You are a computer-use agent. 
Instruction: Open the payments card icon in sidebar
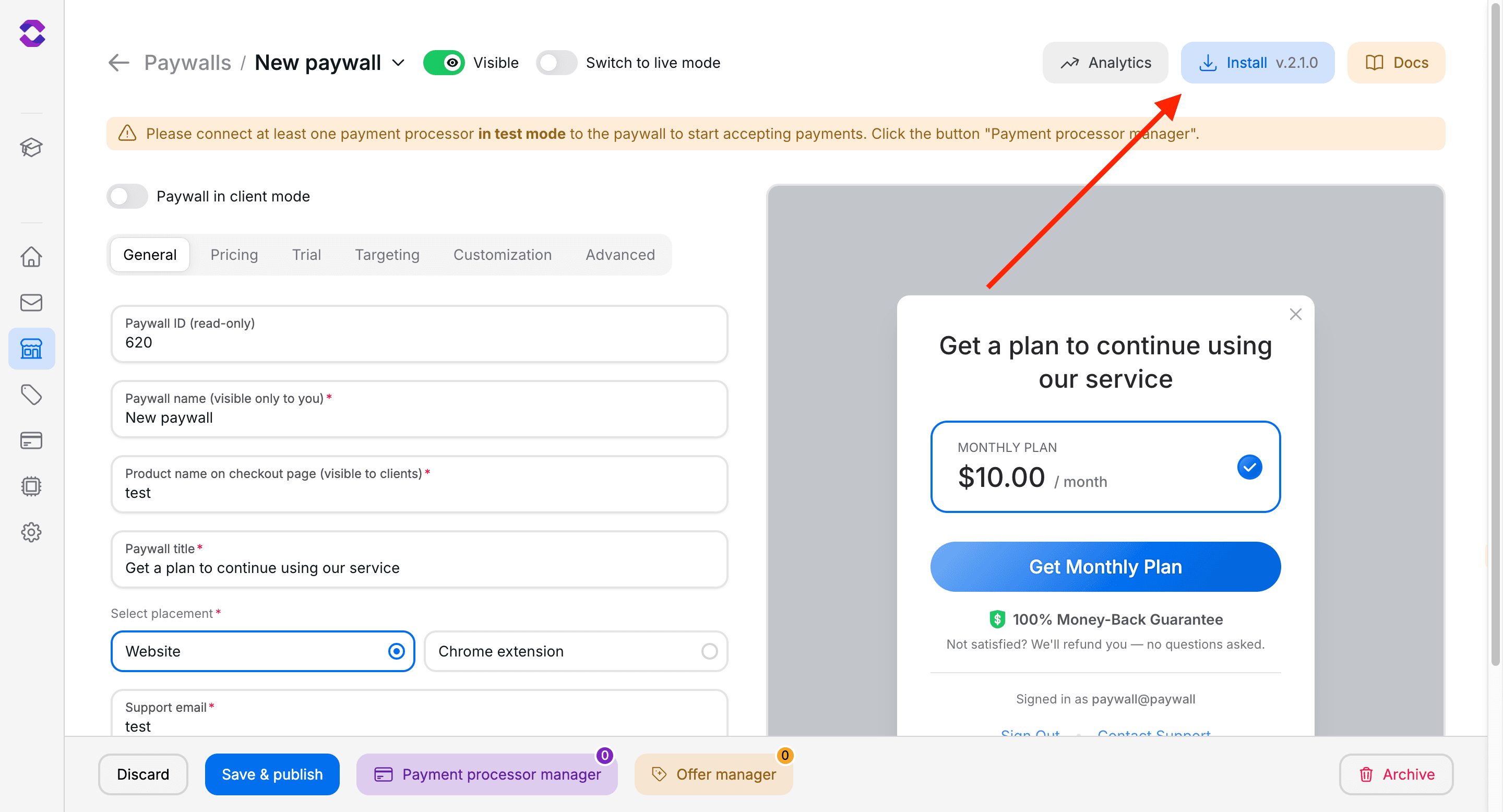(x=31, y=440)
